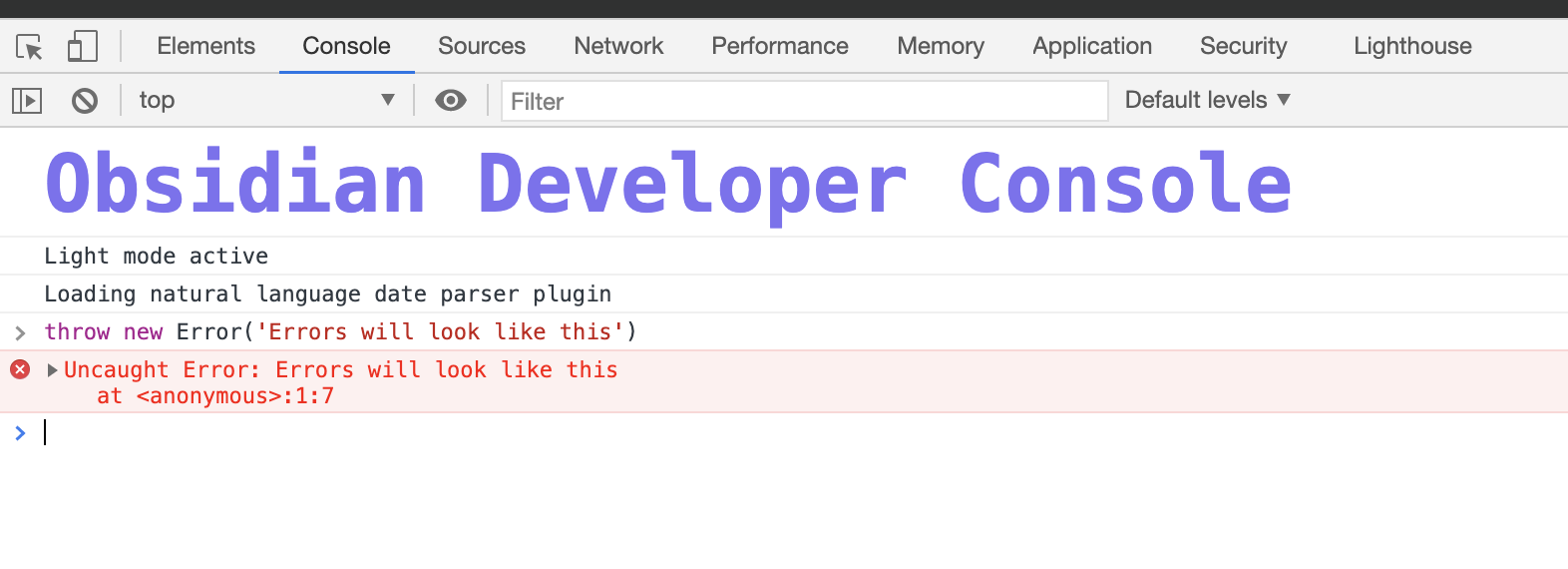Select the 'Light mode active' log line
Viewport: 1568px width, 569px height.
coord(157,257)
